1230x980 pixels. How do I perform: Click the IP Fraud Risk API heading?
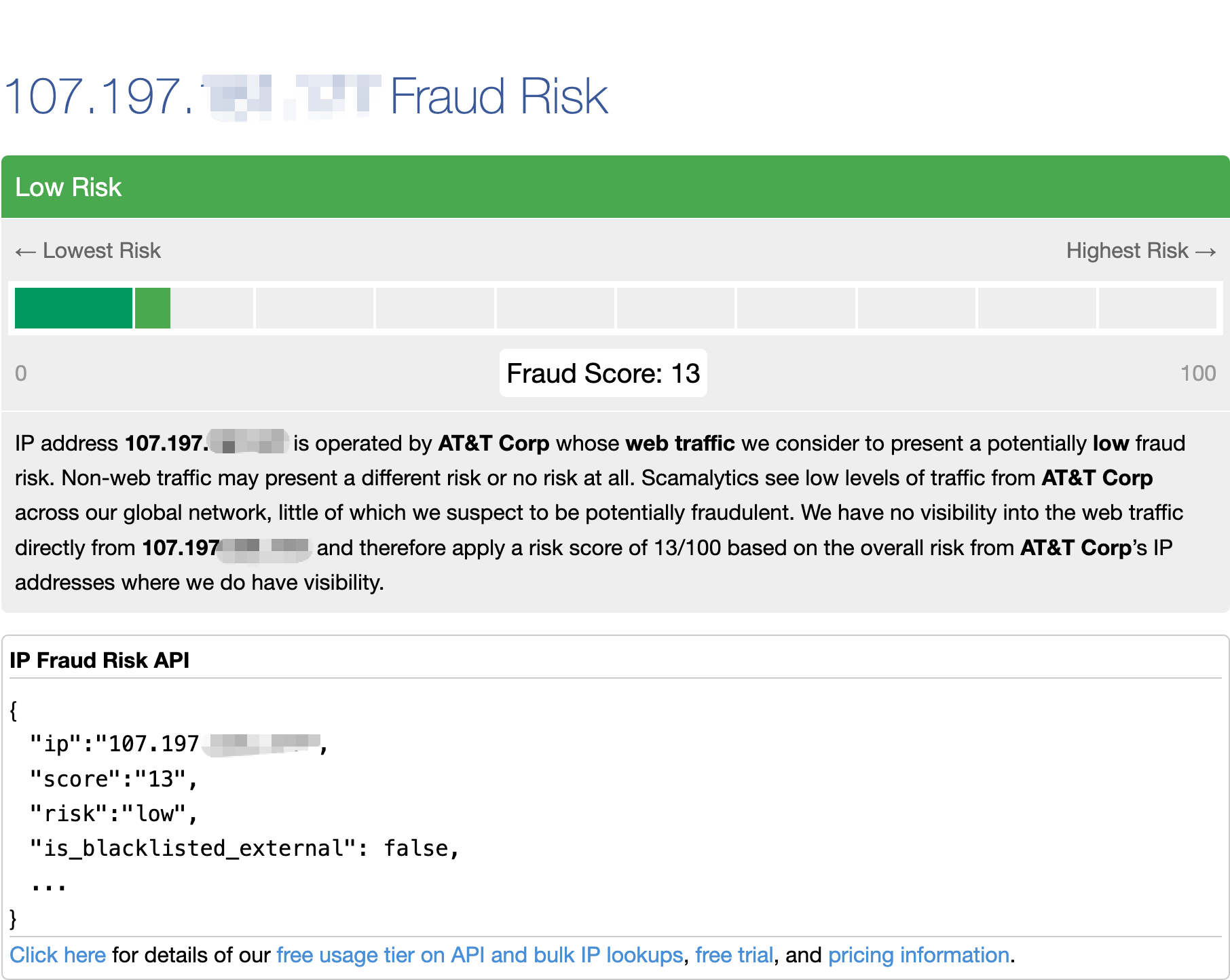pyautogui.click(x=99, y=660)
